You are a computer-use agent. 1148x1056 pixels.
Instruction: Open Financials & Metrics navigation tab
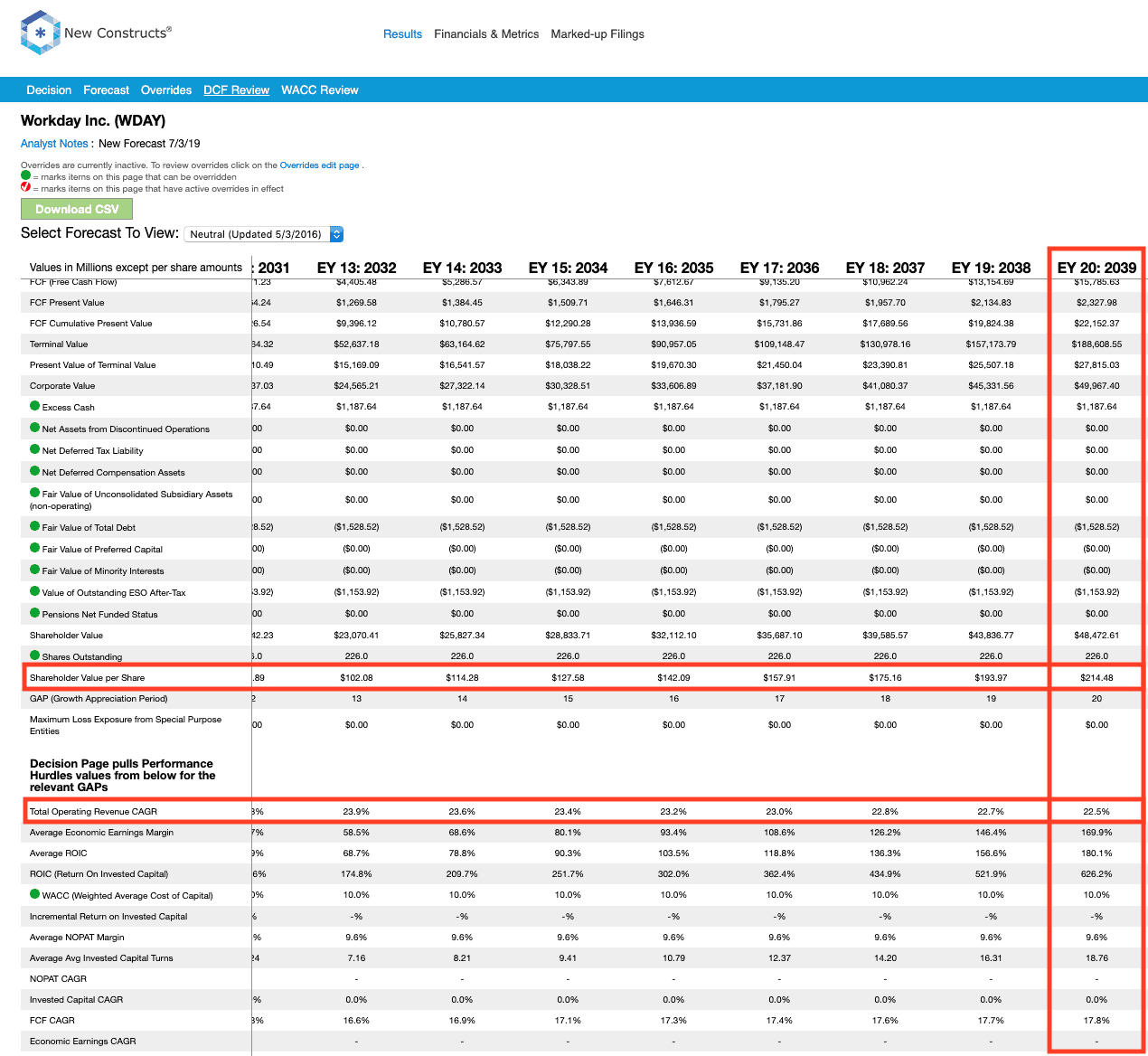[486, 34]
